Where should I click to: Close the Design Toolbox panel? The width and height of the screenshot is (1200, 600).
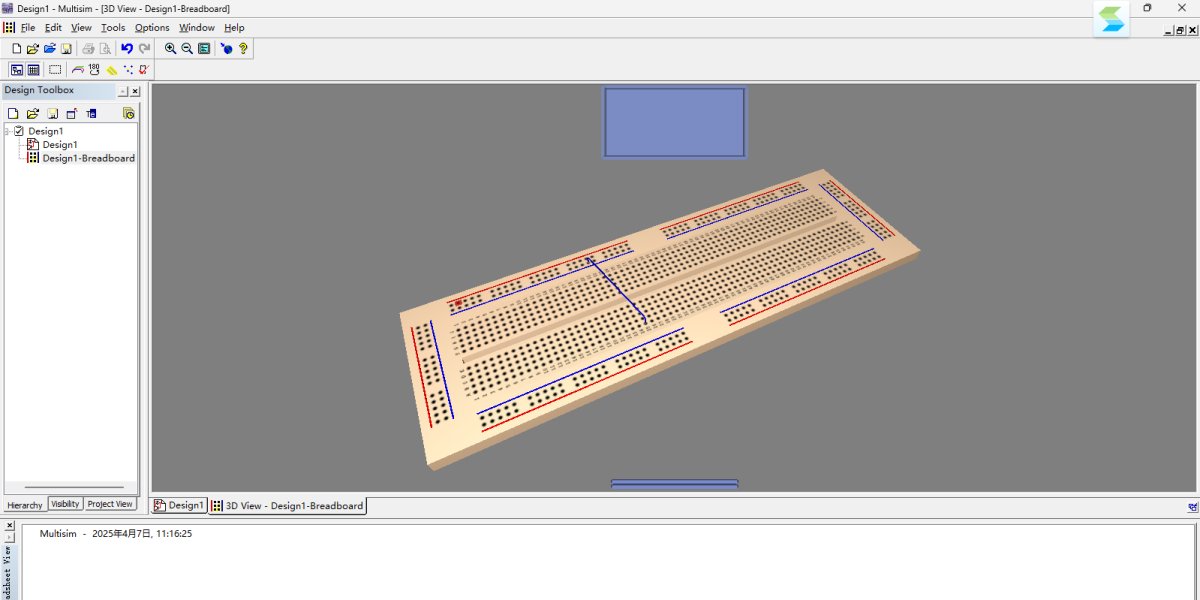coord(135,91)
